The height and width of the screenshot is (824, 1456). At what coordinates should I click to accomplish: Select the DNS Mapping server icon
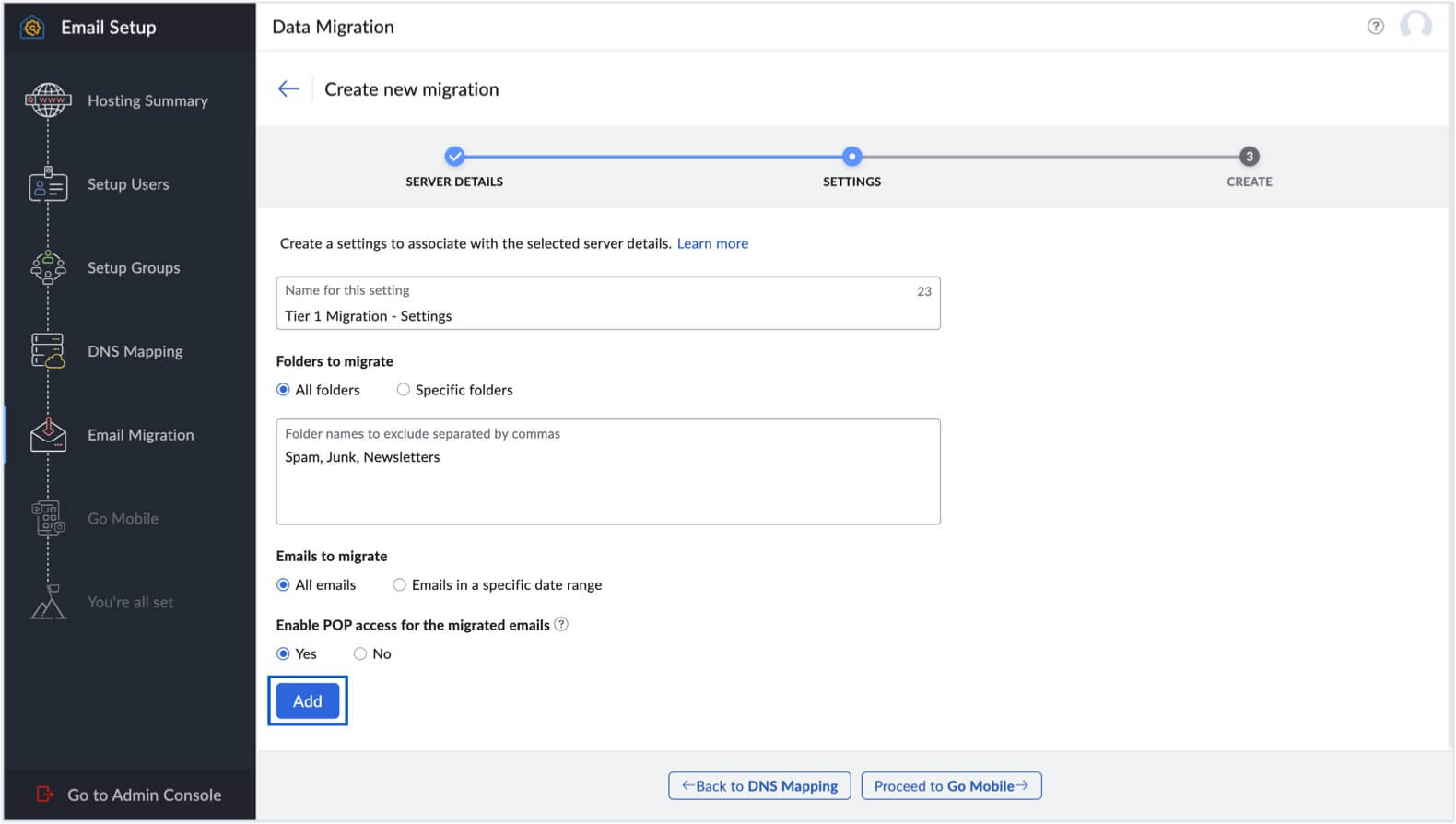click(48, 351)
